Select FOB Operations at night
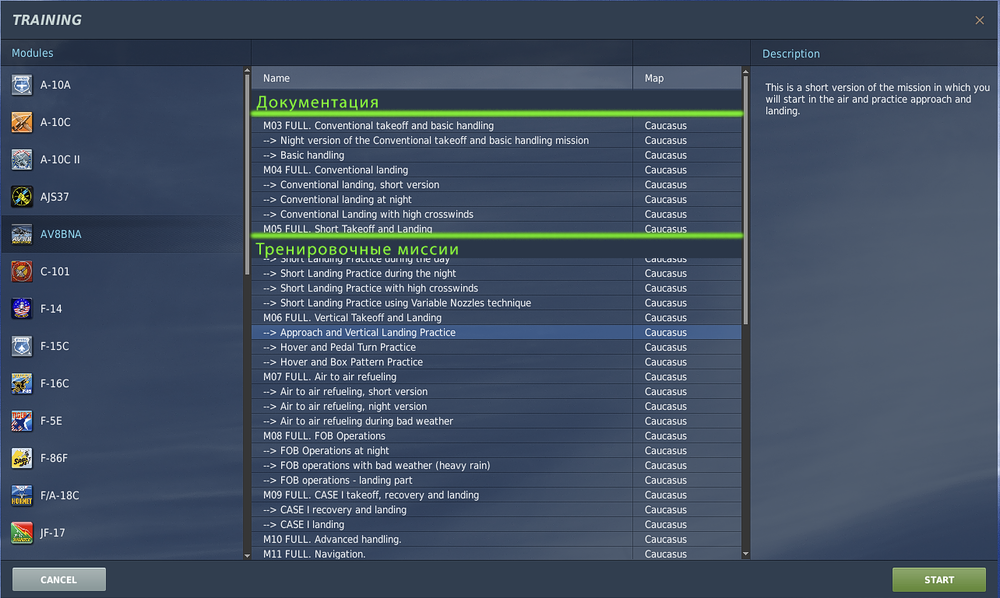 coord(496,450)
